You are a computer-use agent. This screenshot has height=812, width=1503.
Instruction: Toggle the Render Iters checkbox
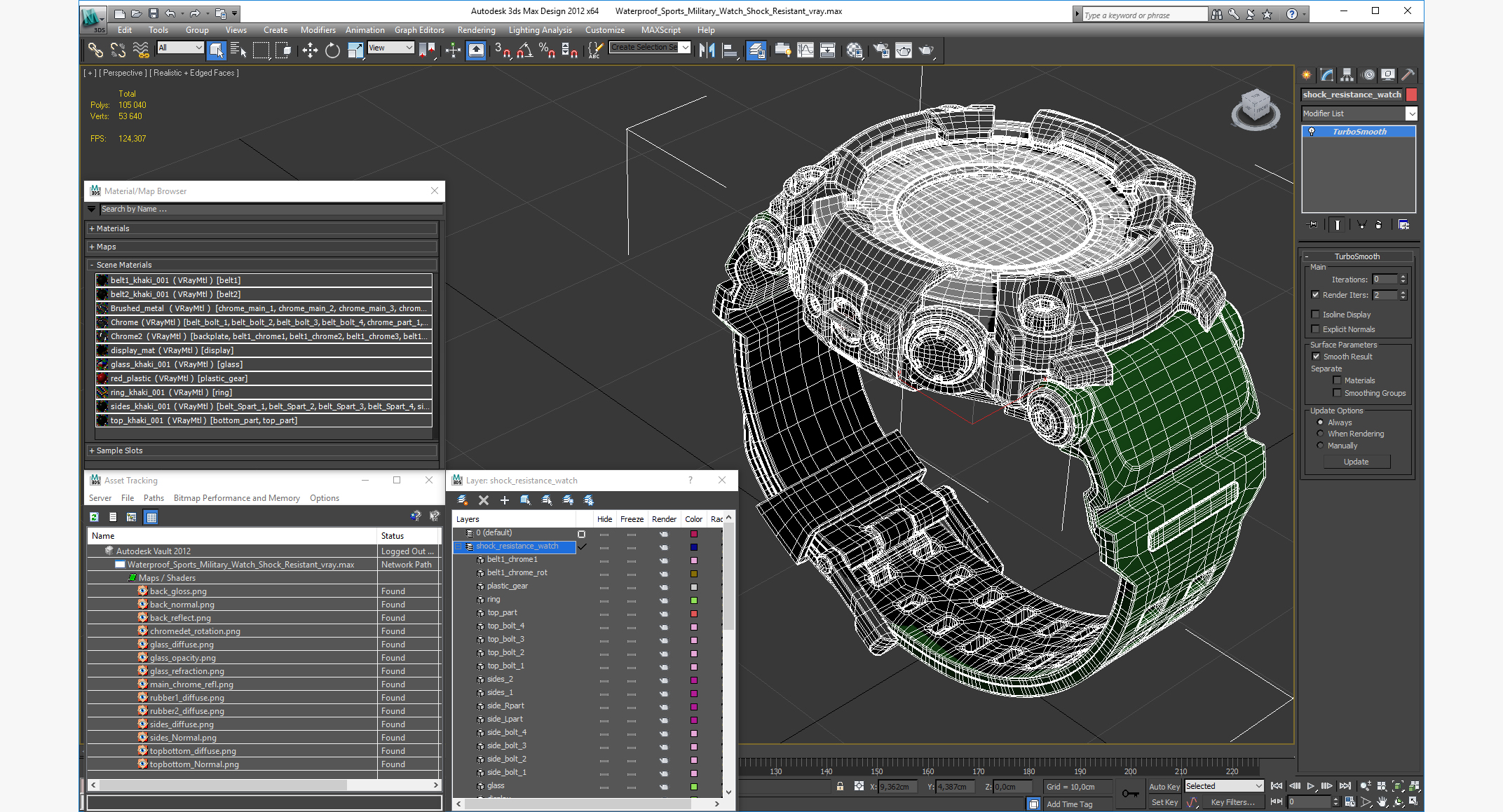[x=1315, y=294]
